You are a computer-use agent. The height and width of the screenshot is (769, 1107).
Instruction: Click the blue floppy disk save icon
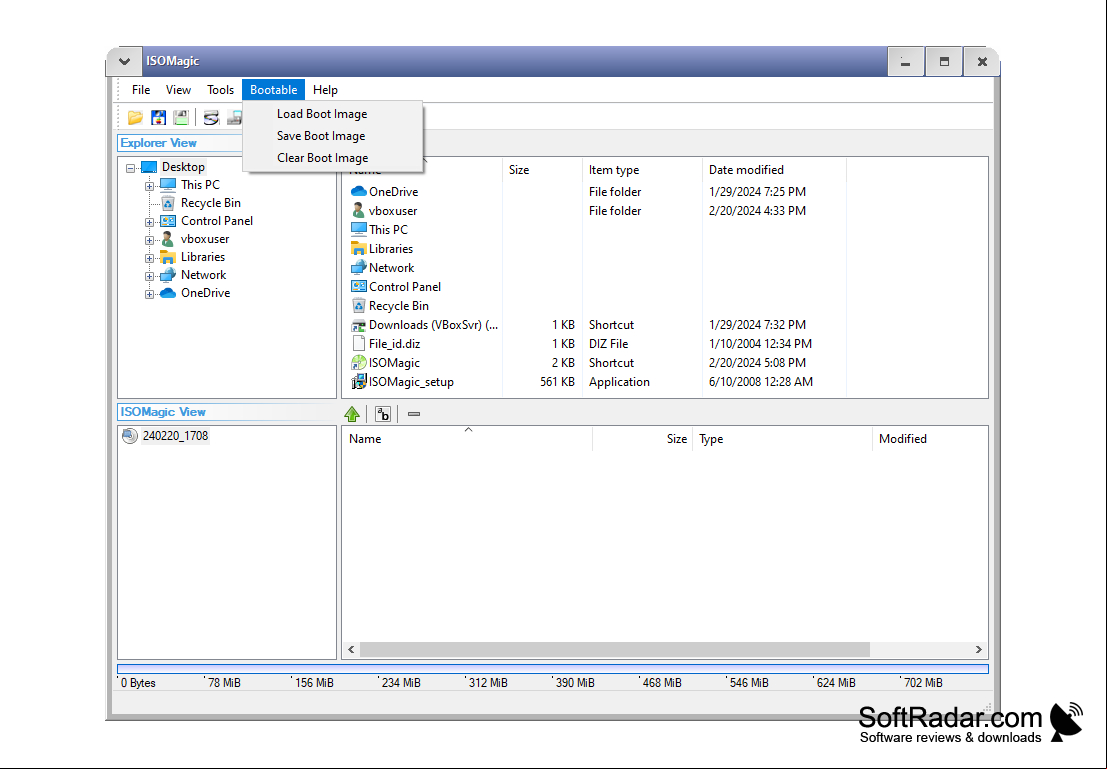click(159, 118)
